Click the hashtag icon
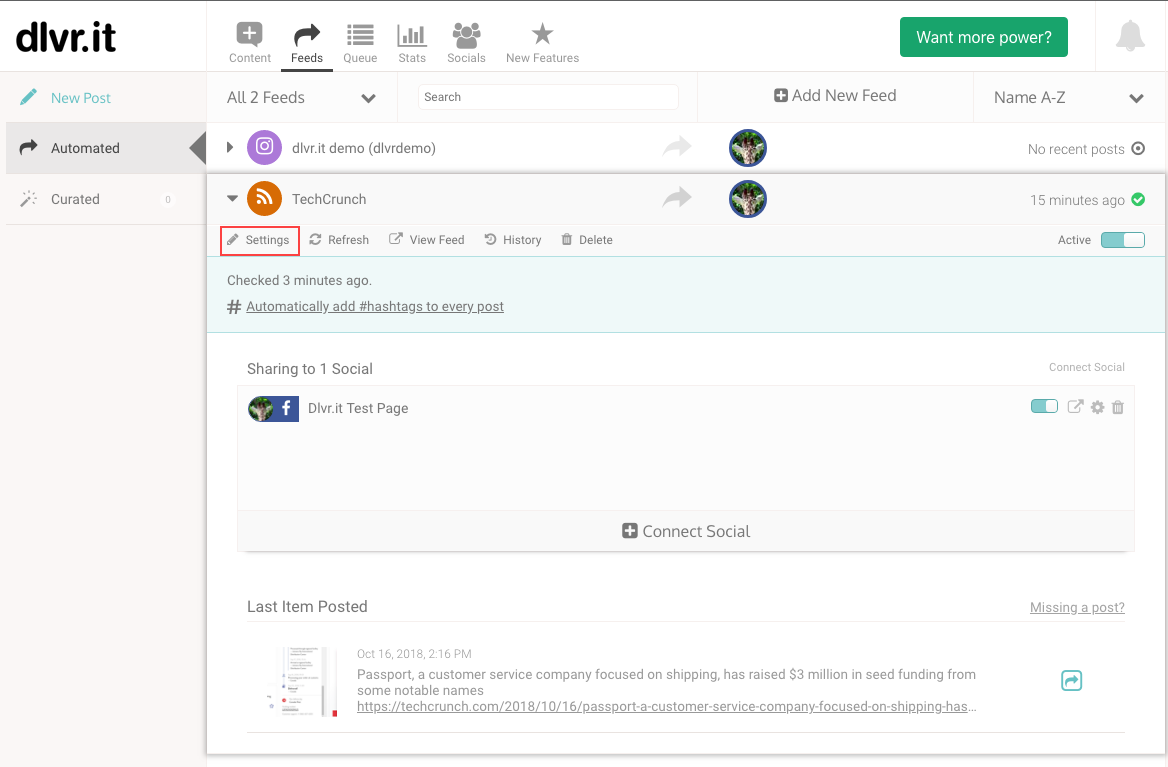This screenshot has width=1168, height=767. coord(234,307)
